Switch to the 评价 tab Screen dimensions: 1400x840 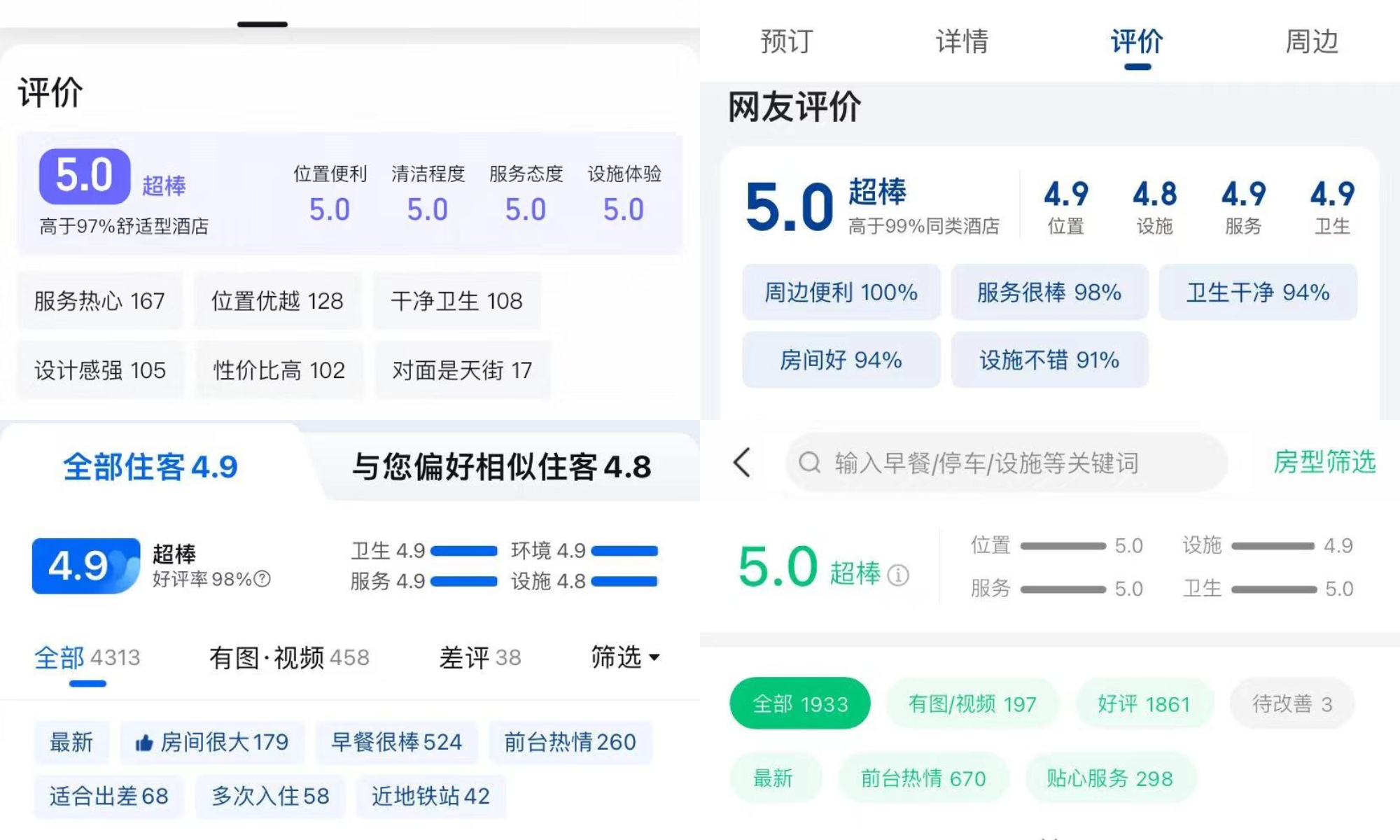[x=1137, y=42]
